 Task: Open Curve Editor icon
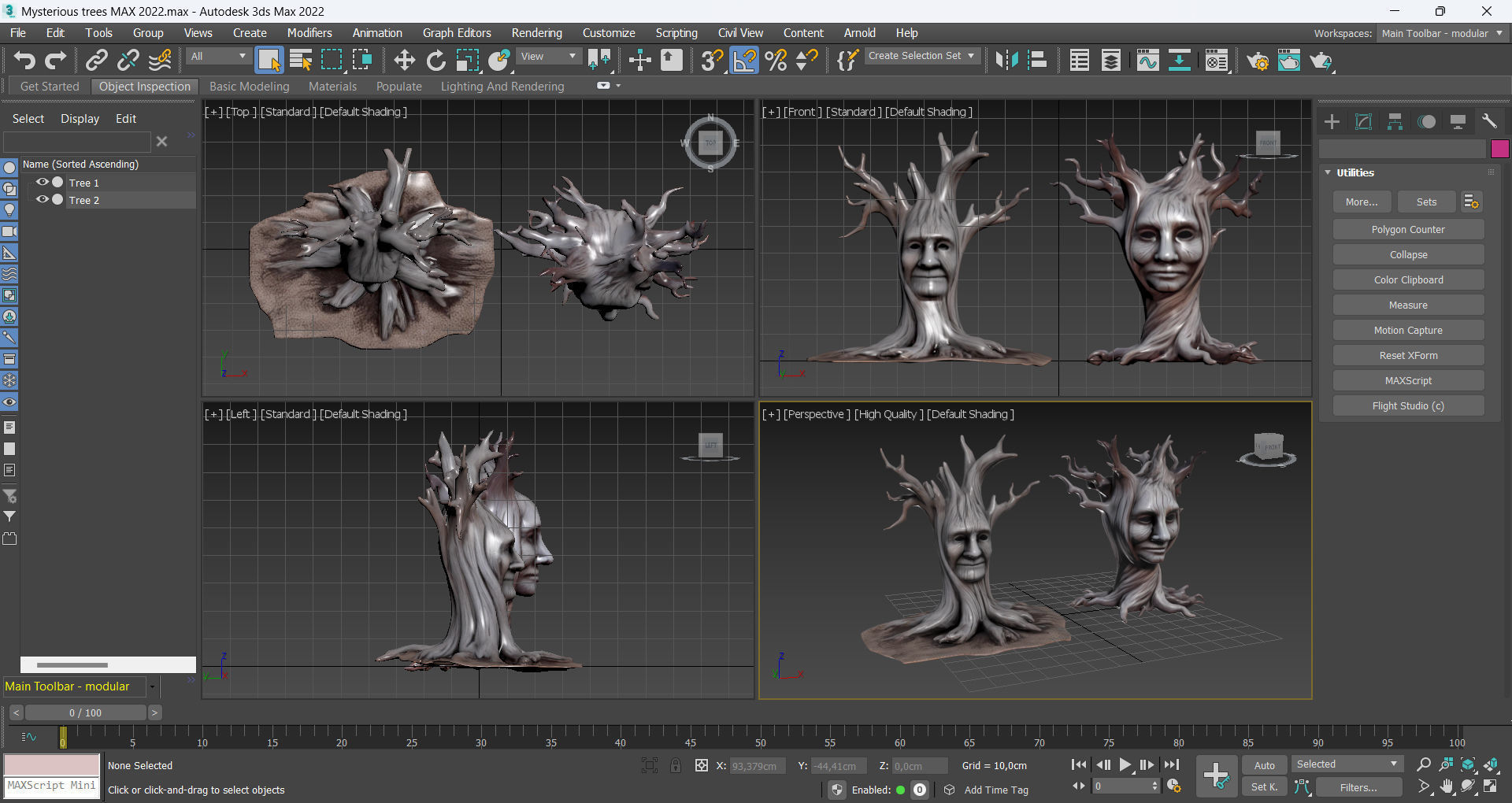1148,60
